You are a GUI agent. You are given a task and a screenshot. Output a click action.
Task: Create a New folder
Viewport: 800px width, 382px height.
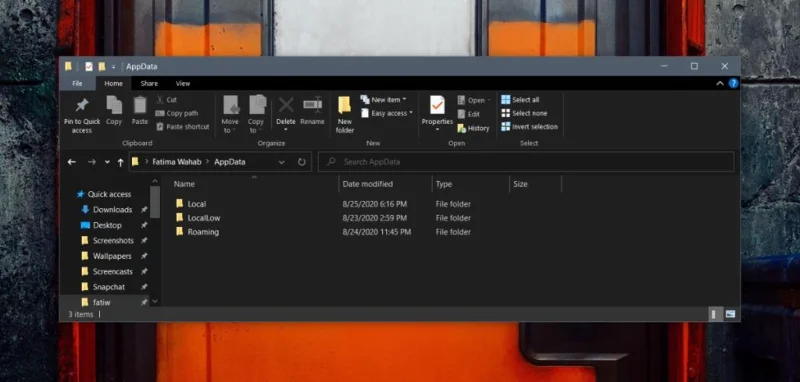345,114
